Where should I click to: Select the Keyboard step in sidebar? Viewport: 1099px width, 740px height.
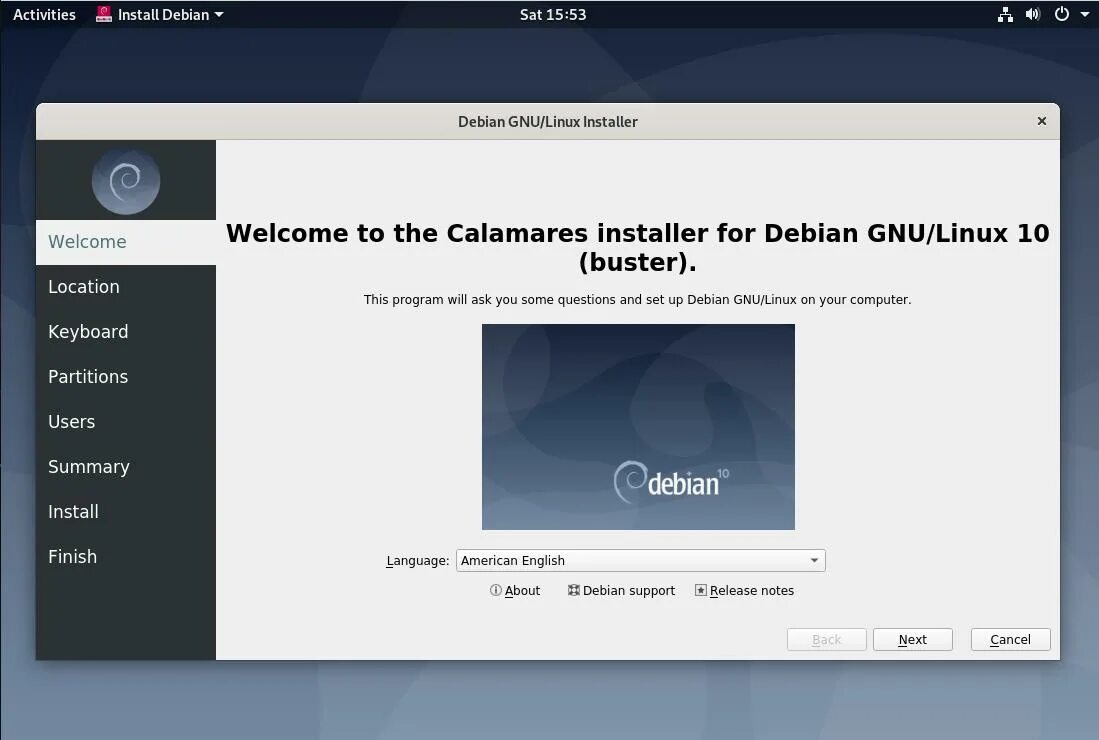[x=126, y=331]
